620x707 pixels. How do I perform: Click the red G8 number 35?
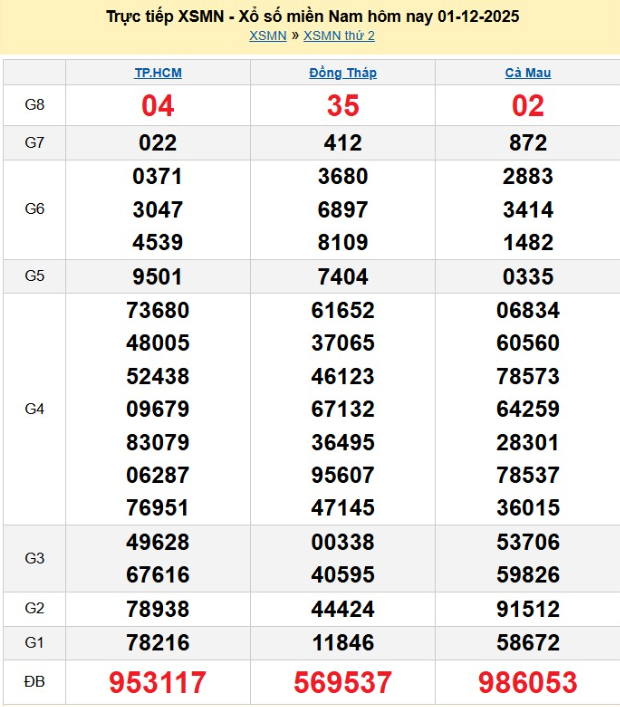point(343,106)
